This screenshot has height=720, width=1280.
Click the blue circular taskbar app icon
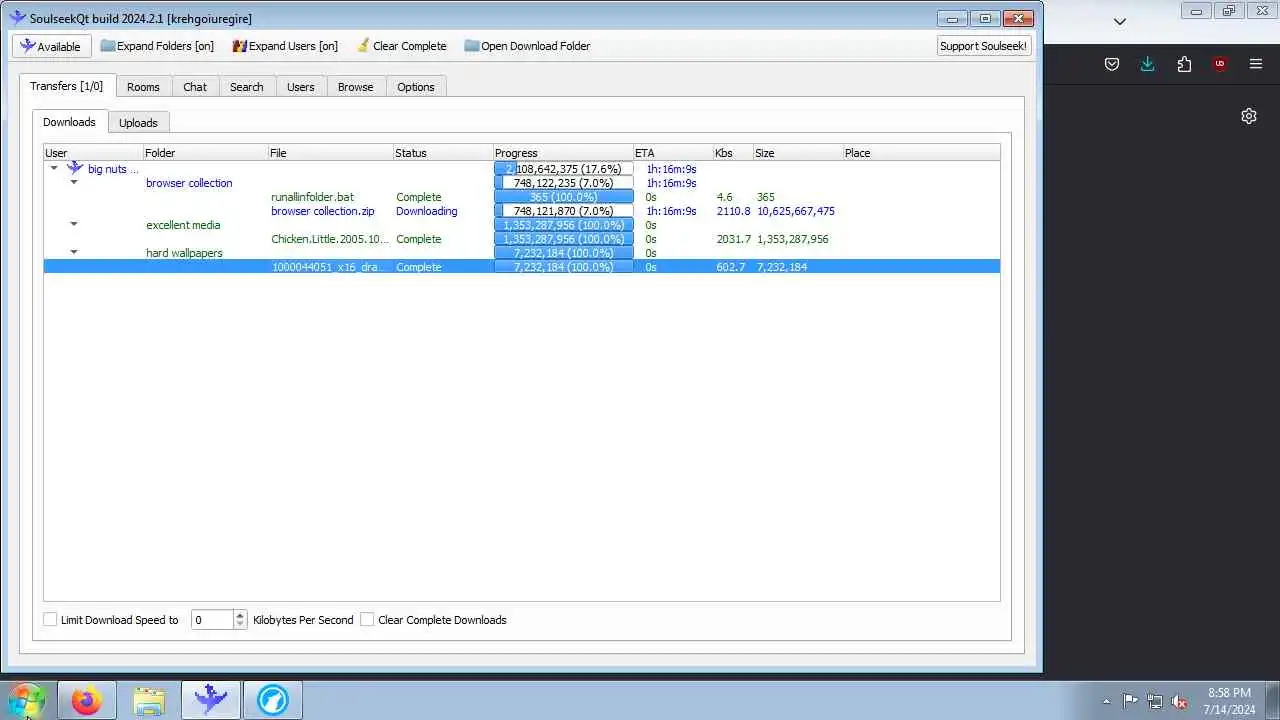pyautogui.click(x=273, y=700)
